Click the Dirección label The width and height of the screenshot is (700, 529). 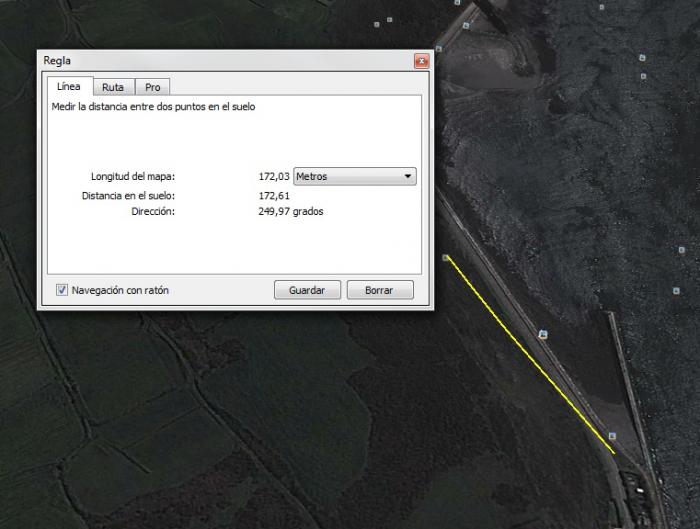click(x=153, y=212)
